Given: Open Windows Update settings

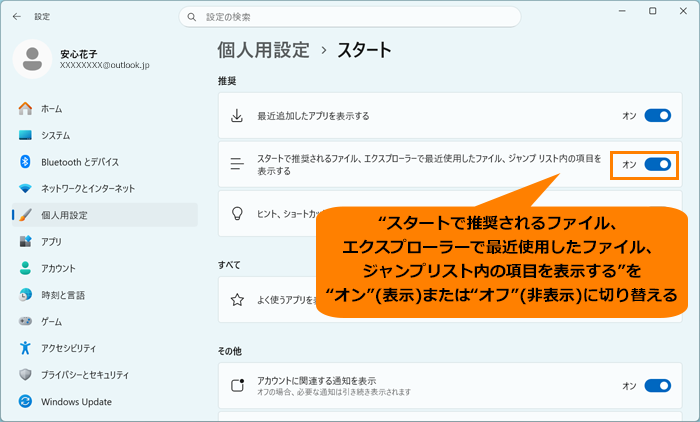Looking at the screenshot, I should point(105,401).
